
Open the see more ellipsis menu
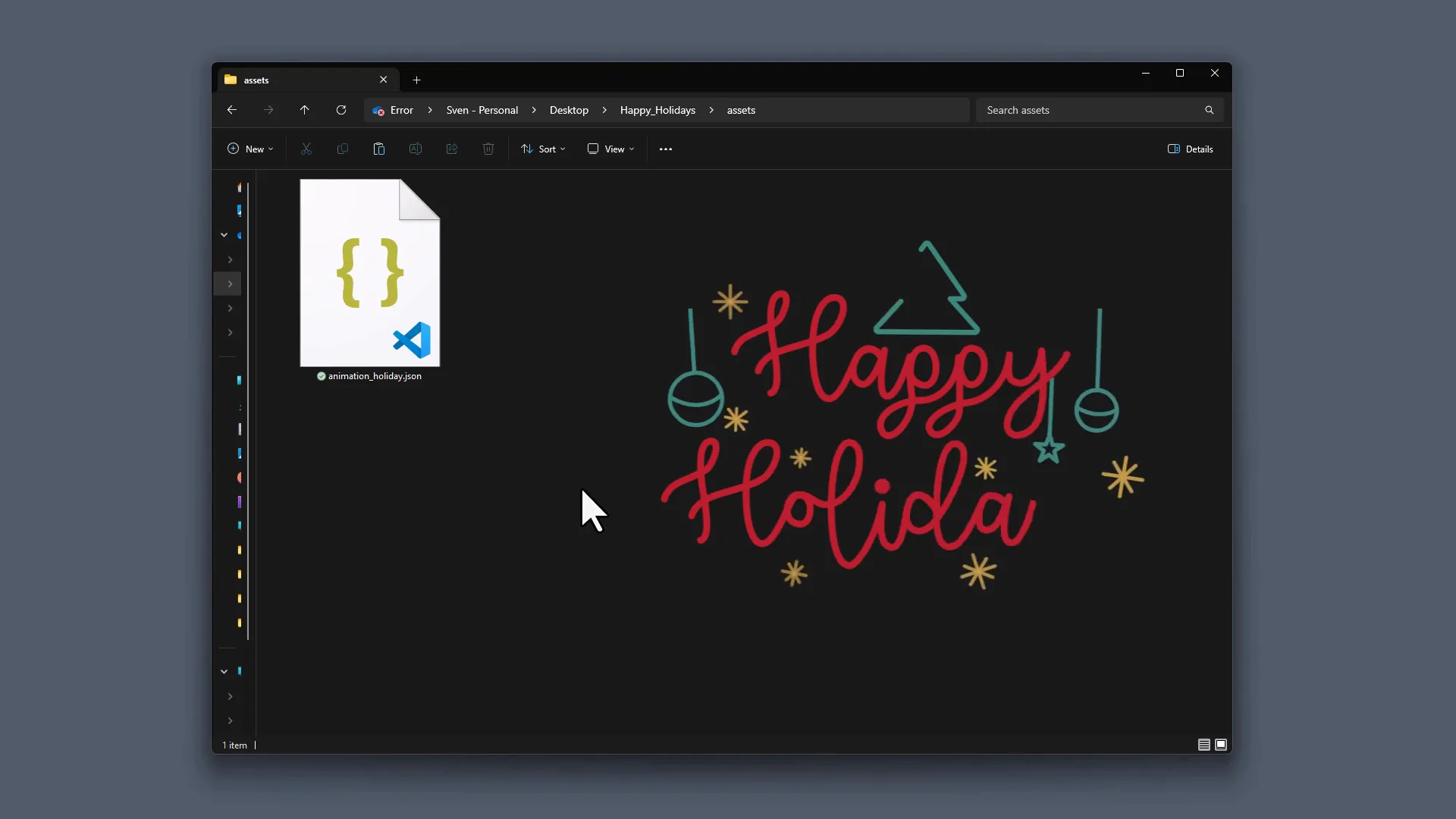click(x=665, y=149)
